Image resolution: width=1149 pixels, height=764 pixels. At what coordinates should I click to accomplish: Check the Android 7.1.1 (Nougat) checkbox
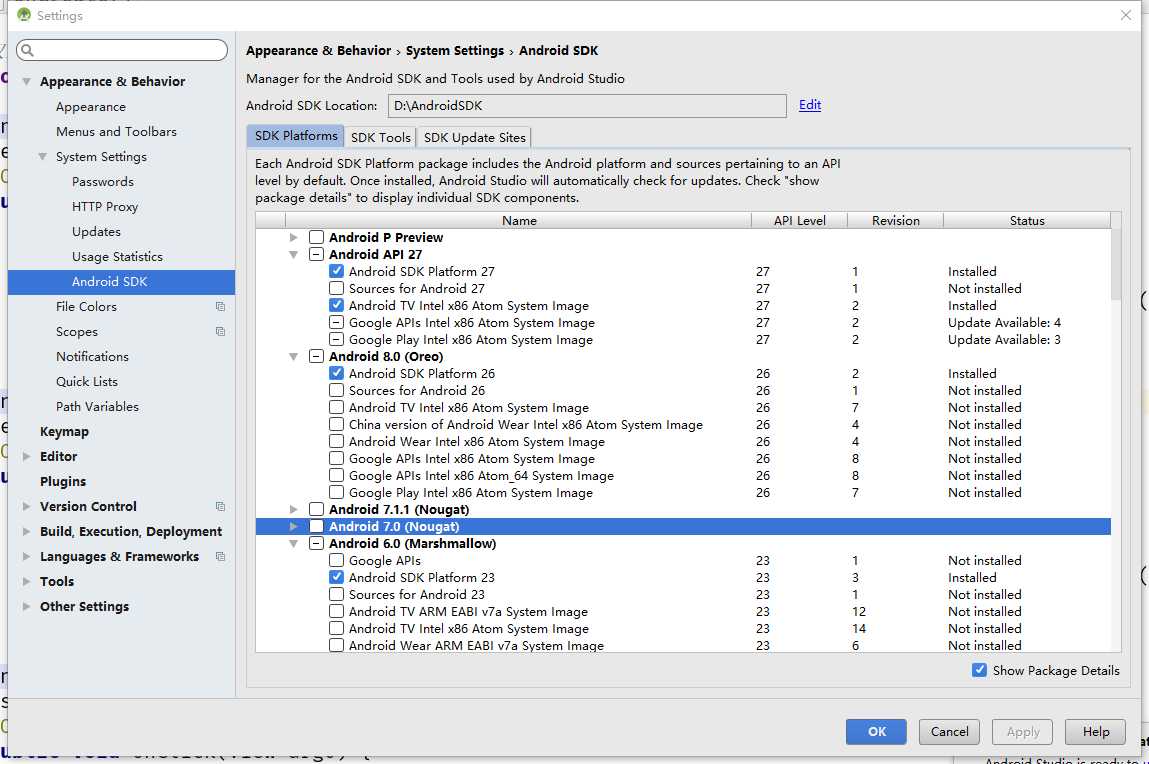click(x=317, y=509)
